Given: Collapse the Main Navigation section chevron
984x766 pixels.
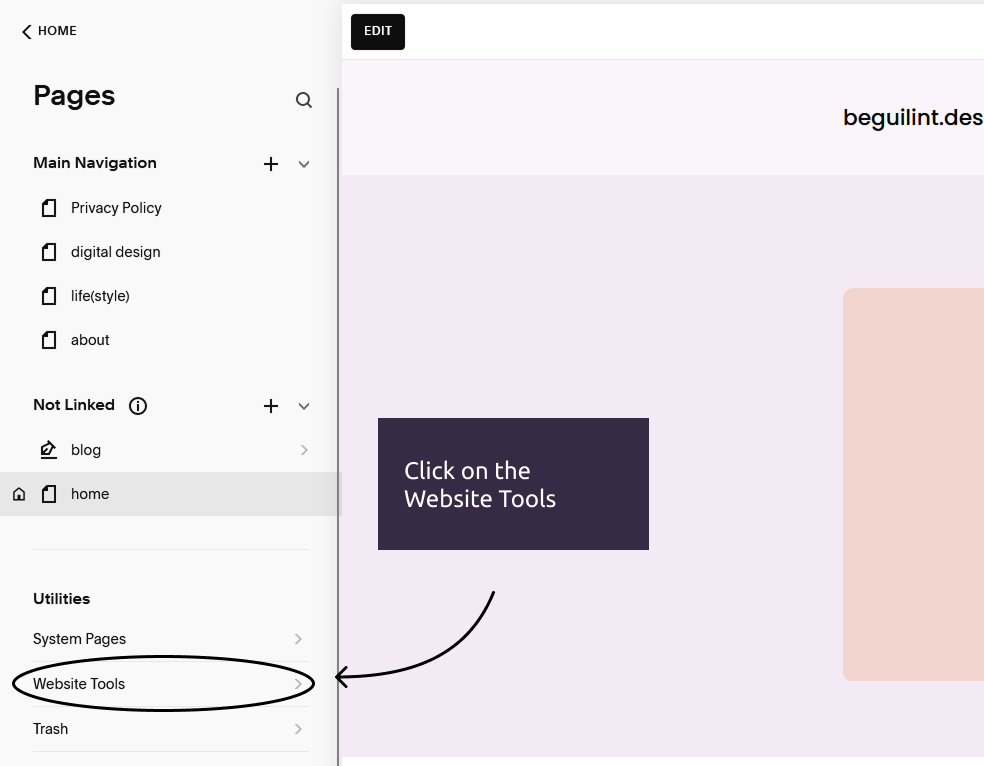Looking at the screenshot, I should (x=304, y=164).
